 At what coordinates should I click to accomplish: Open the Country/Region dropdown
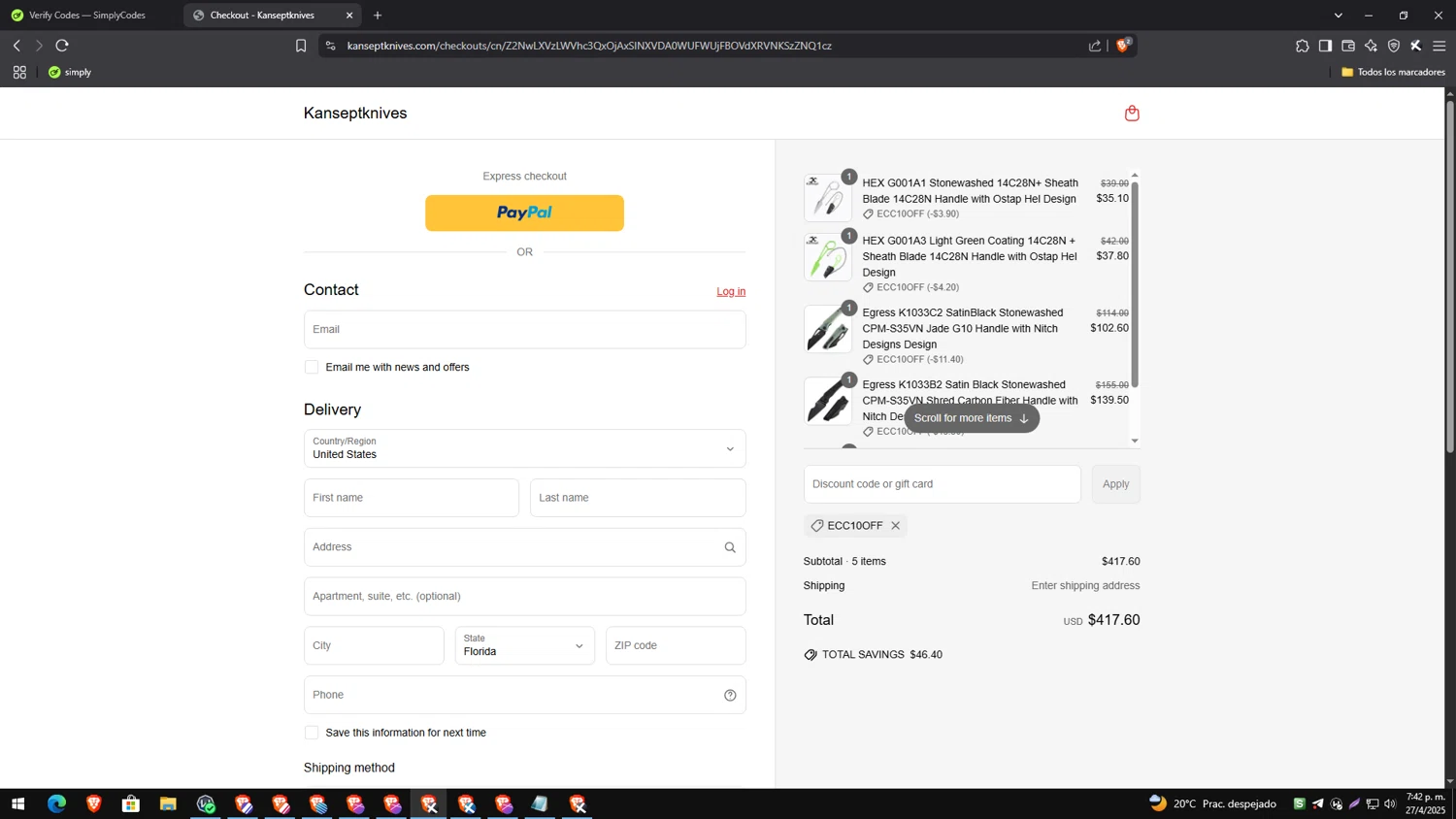(x=524, y=448)
